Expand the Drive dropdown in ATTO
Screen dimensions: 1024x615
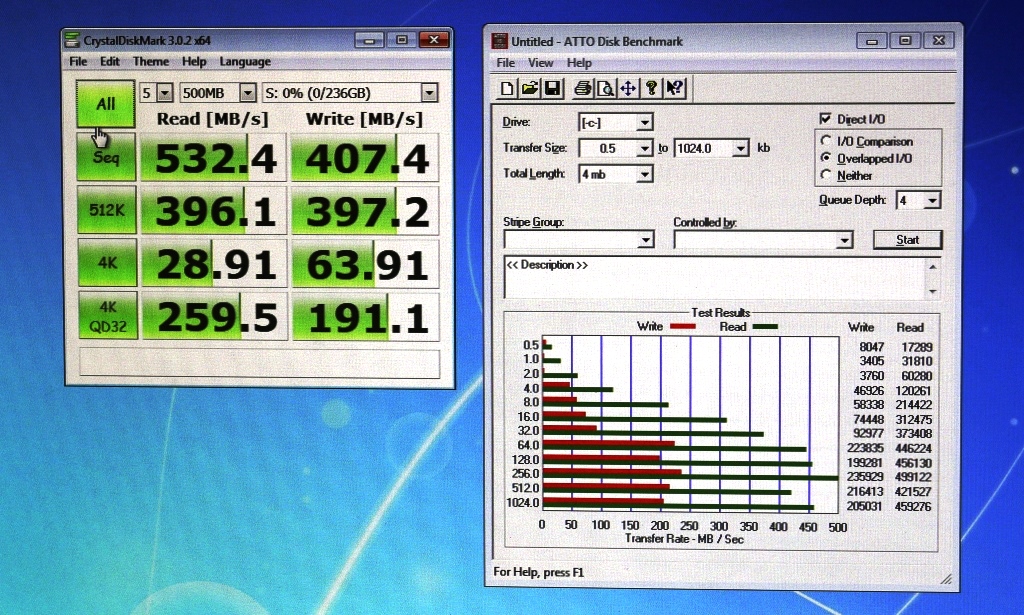(x=644, y=122)
